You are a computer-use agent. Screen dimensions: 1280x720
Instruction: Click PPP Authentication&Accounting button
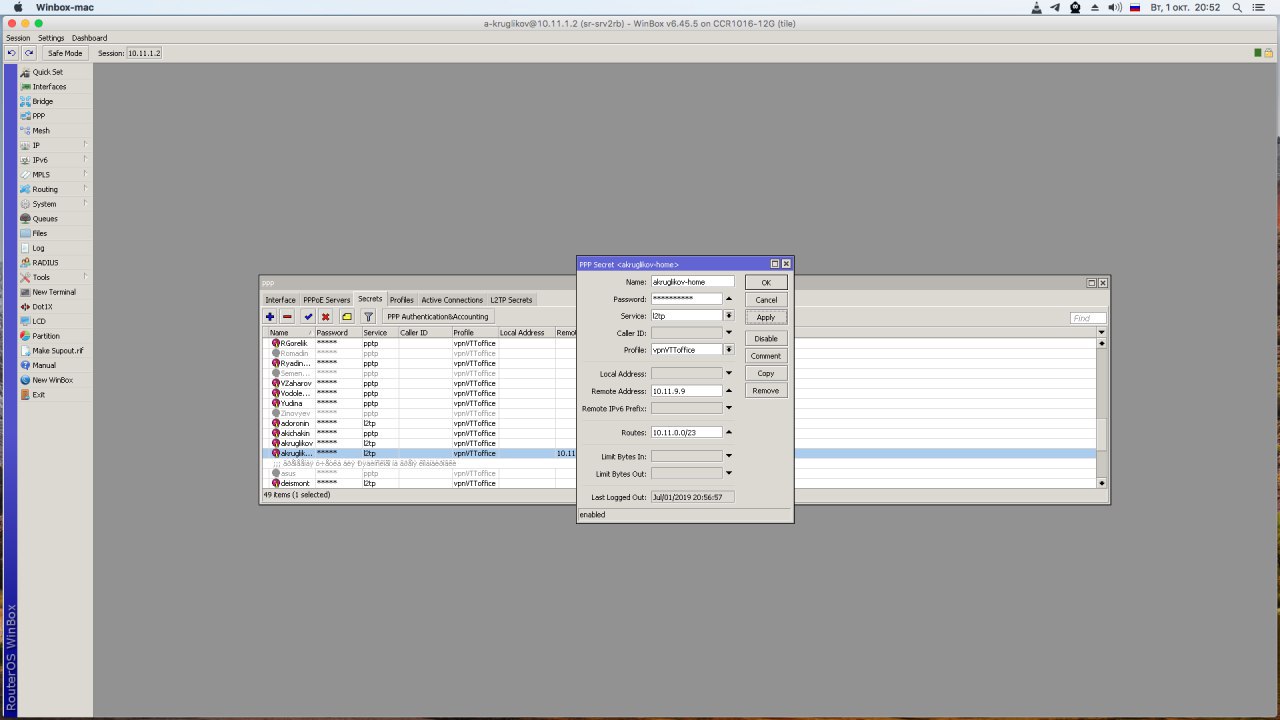tap(438, 317)
